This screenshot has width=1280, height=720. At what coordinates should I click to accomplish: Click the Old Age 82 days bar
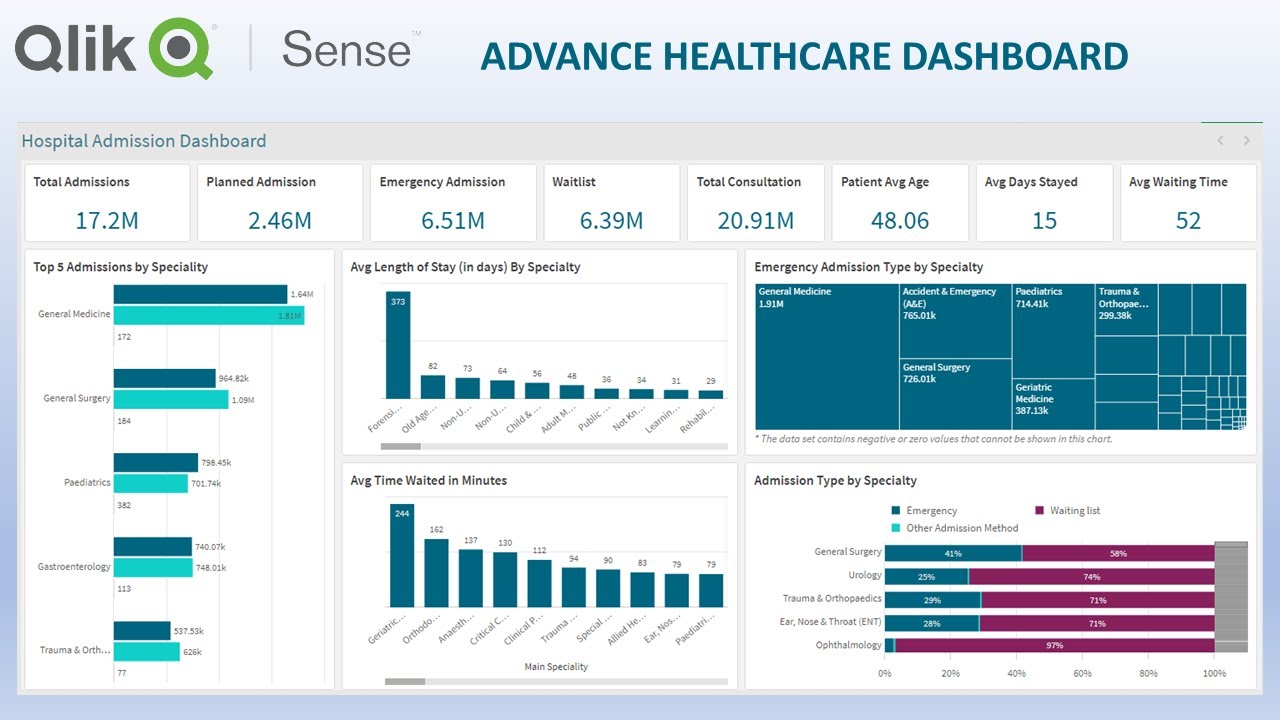pos(433,387)
